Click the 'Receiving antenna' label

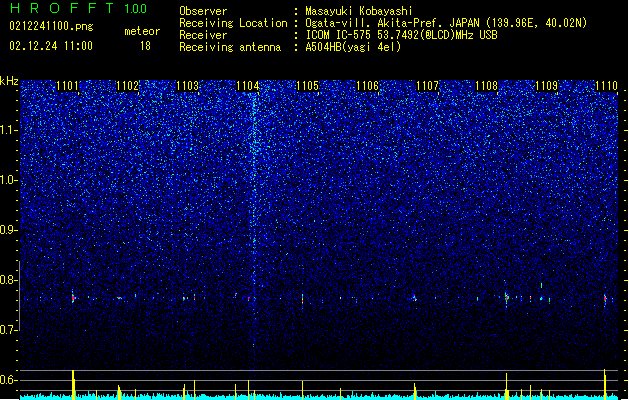tap(230, 47)
